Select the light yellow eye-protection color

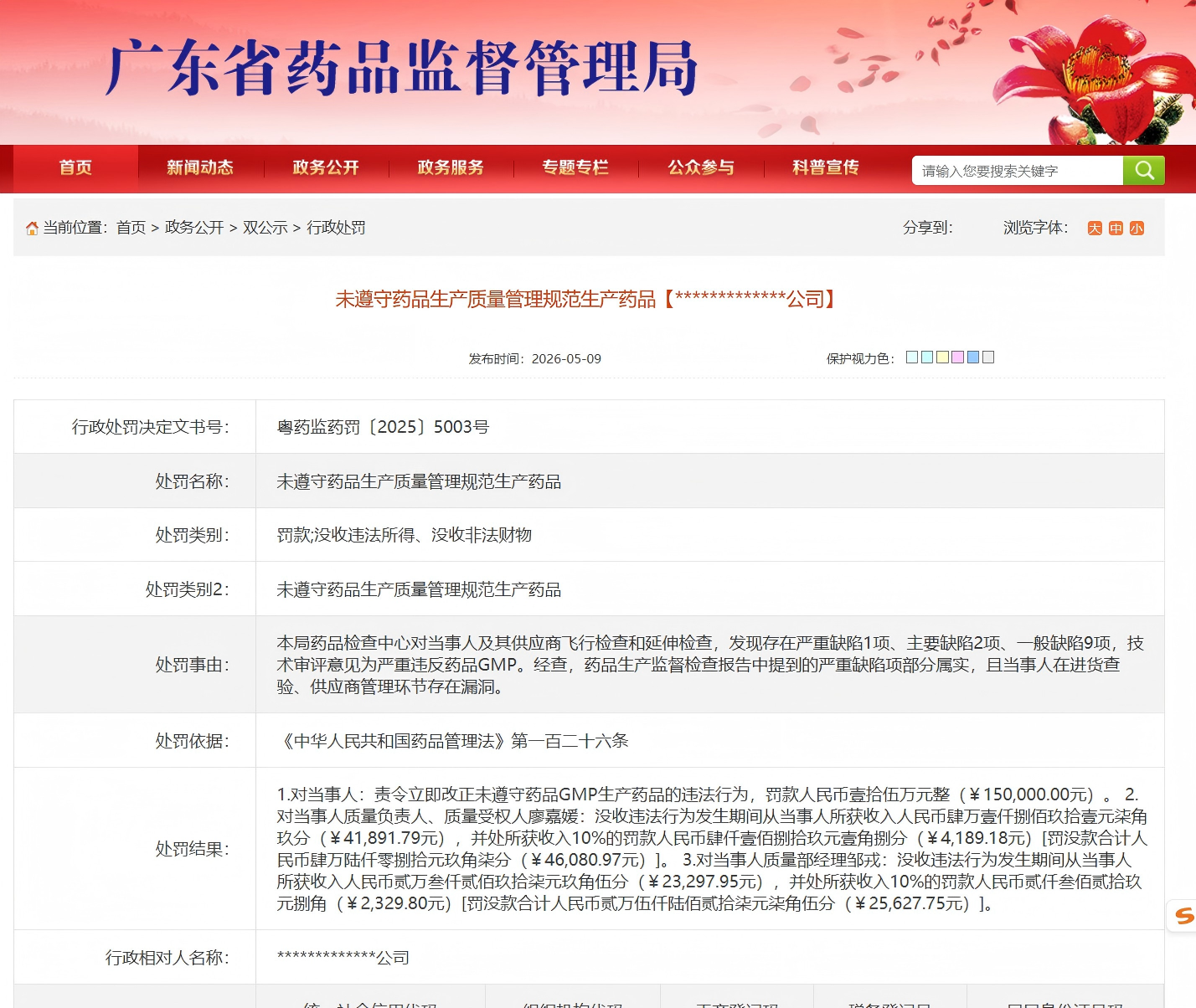(942, 357)
